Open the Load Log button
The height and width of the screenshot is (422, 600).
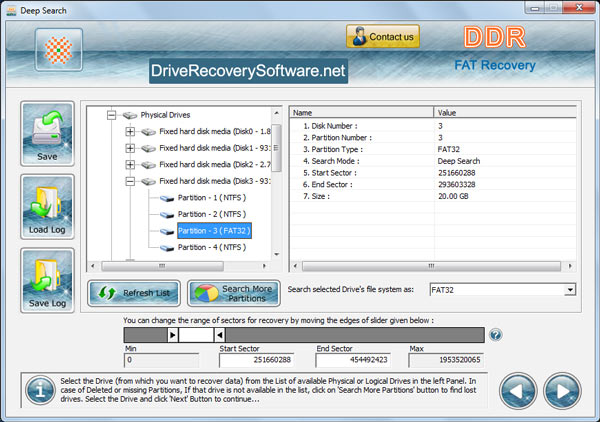[47, 207]
